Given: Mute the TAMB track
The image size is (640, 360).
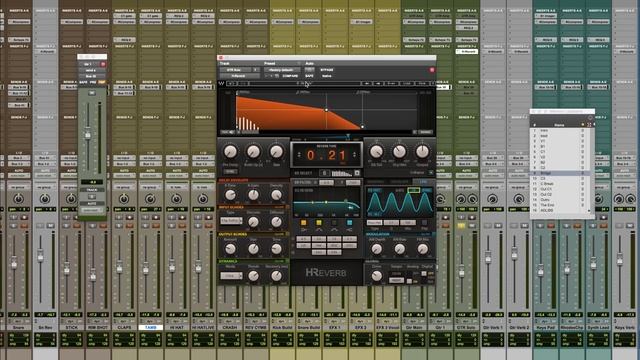Looking at the screenshot, I should point(156,225).
